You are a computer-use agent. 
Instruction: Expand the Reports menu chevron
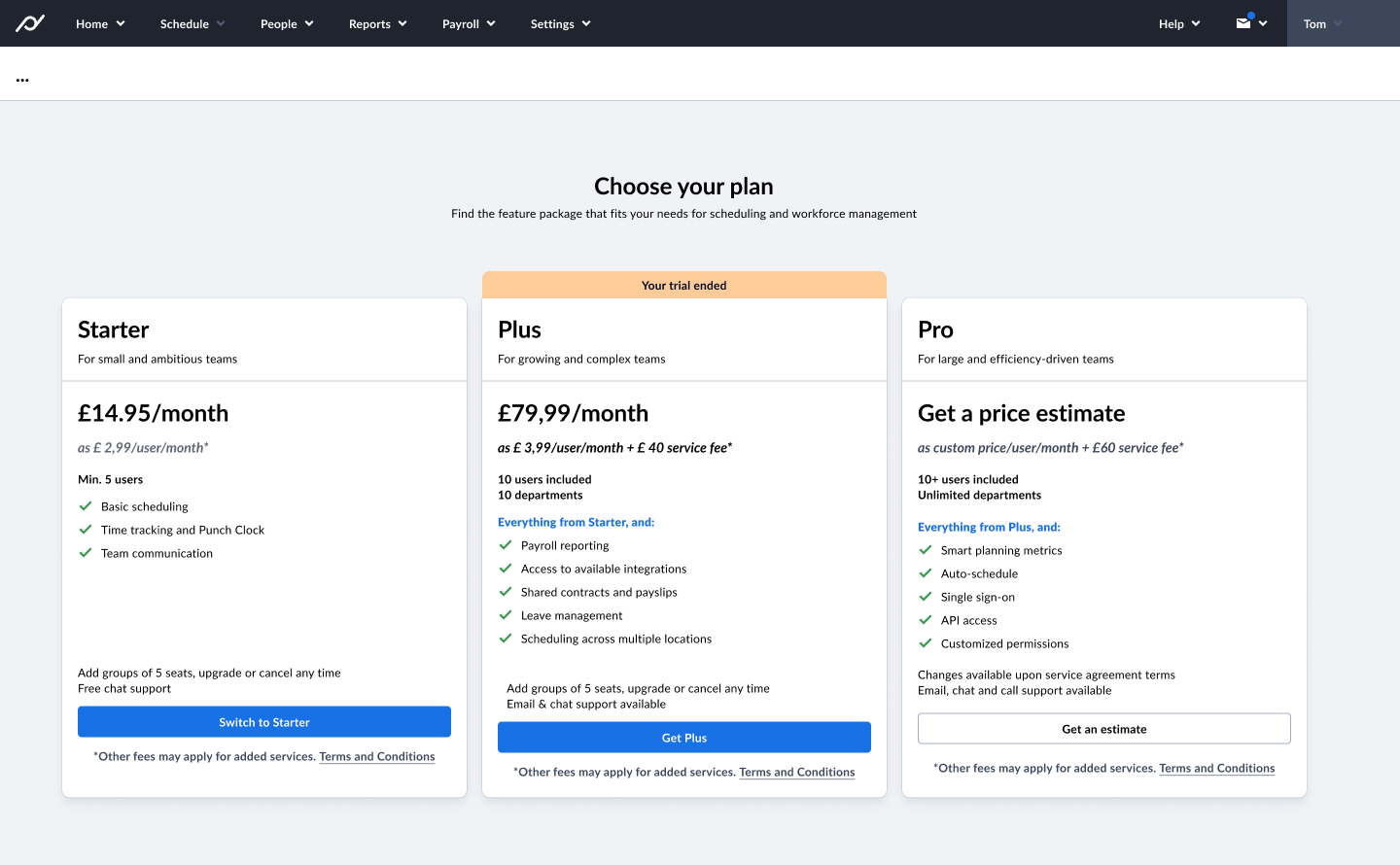tap(402, 24)
